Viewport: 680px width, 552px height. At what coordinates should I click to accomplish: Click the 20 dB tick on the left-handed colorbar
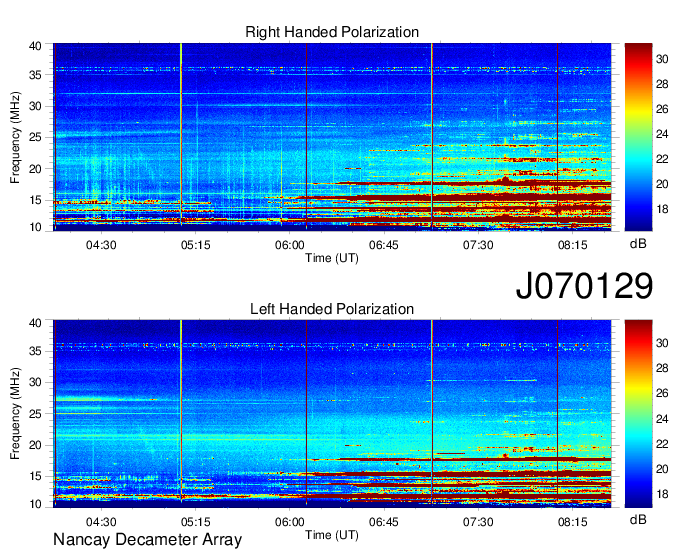(x=662, y=469)
